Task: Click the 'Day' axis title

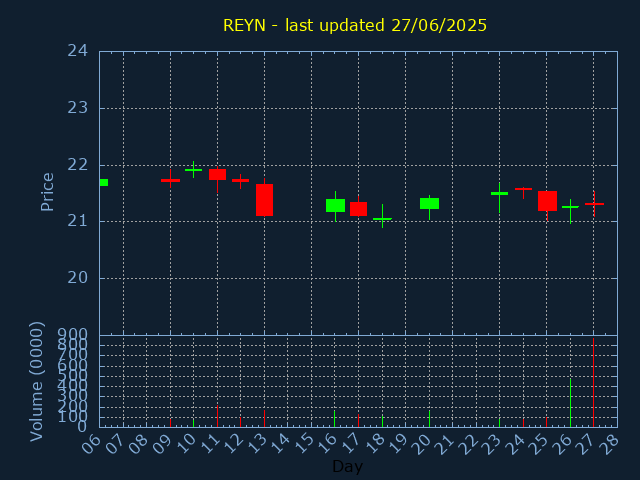Action: (x=347, y=466)
